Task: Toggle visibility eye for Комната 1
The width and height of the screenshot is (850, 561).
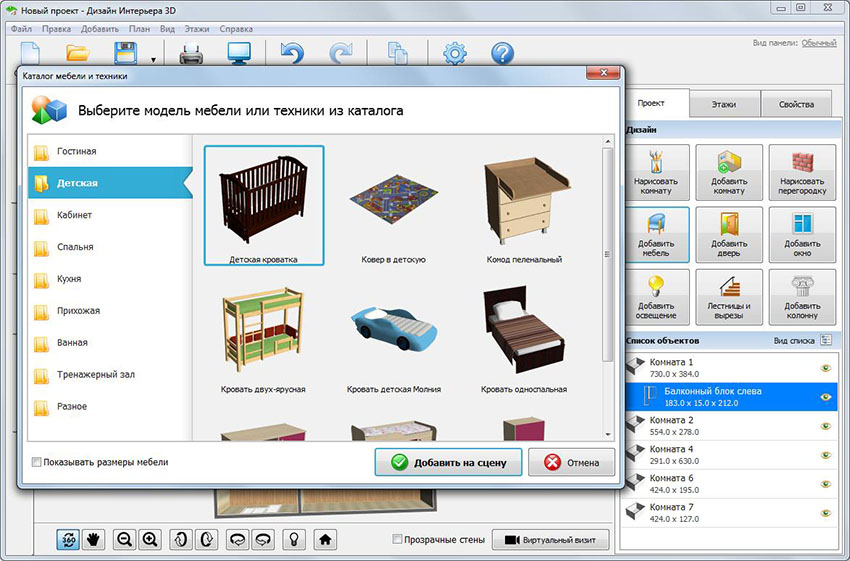Action: (826, 368)
